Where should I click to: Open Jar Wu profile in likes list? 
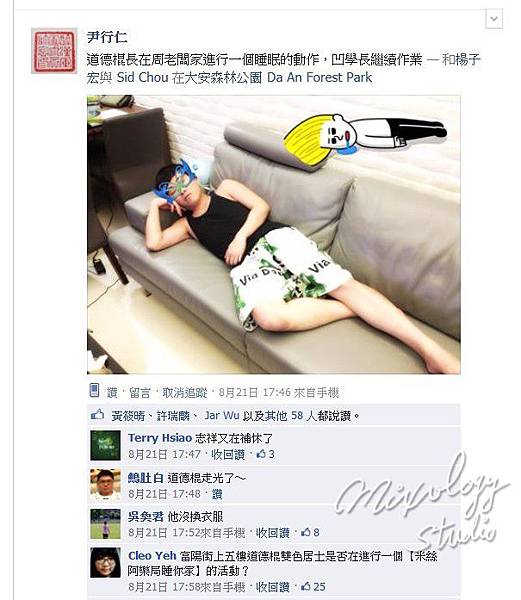[x=222, y=416]
